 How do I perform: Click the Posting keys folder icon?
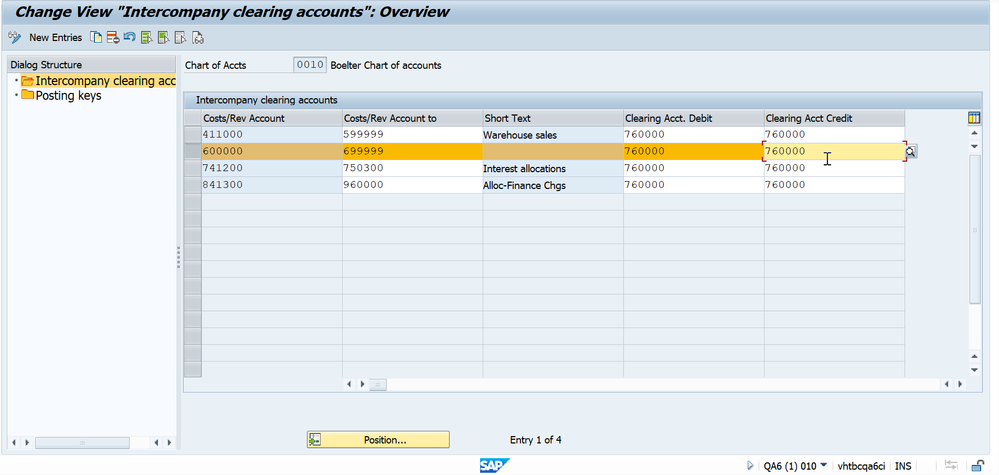pos(27,96)
